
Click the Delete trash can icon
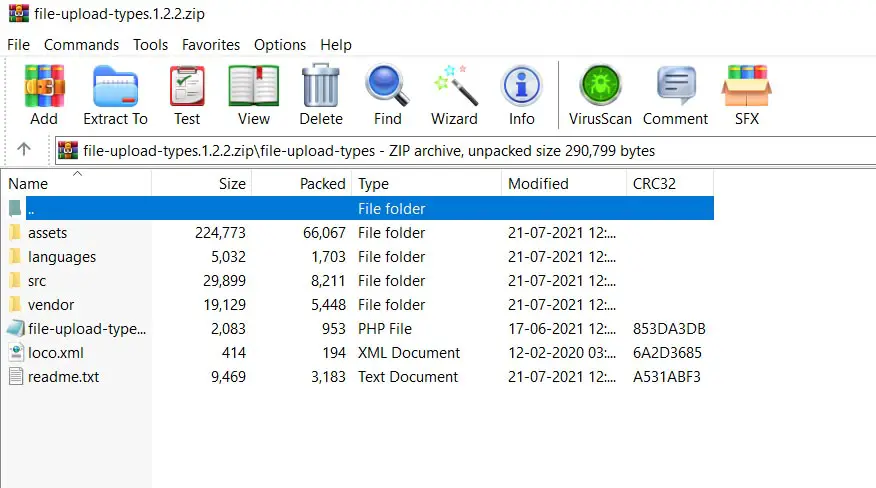(x=321, y=85)
